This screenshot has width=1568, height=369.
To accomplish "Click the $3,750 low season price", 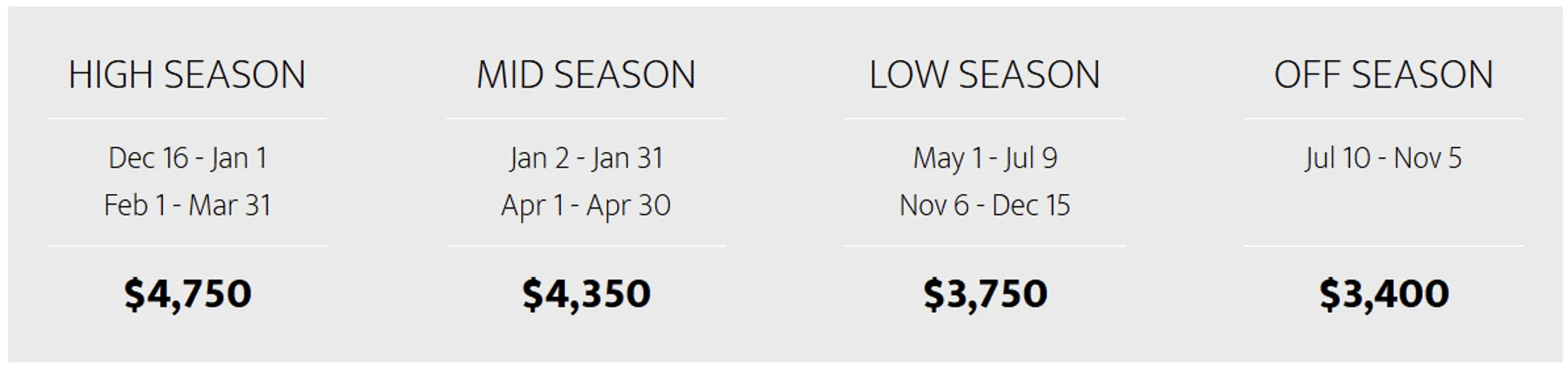I will [985, 293].
